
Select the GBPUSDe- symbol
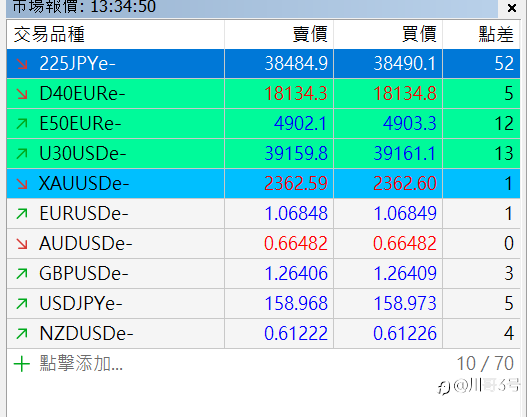point(84,274)
